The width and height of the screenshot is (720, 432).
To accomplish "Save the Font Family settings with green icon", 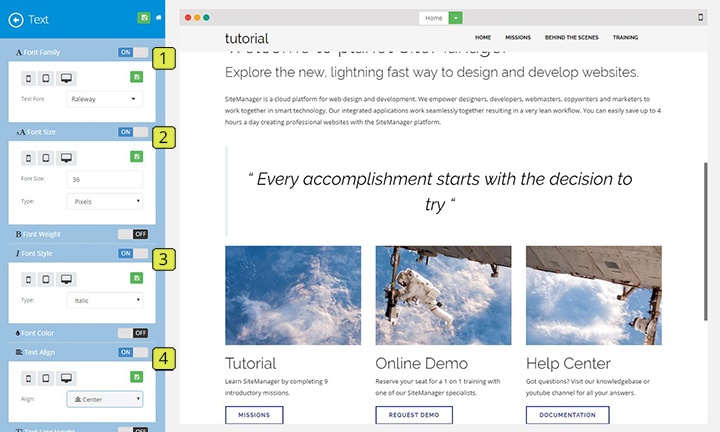I will click(x=136, y=77).
